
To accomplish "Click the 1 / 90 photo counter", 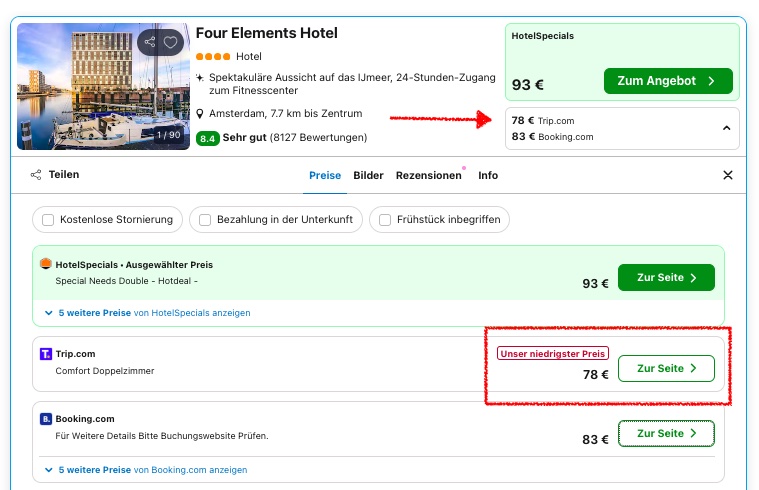I will pyautogui.click(x=168, y=135).
